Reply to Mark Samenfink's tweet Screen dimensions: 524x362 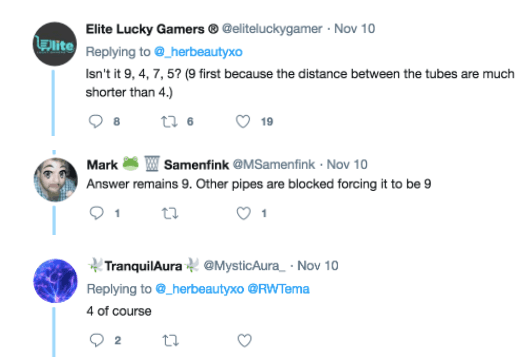pyautogui.click(x=97, y=213)
